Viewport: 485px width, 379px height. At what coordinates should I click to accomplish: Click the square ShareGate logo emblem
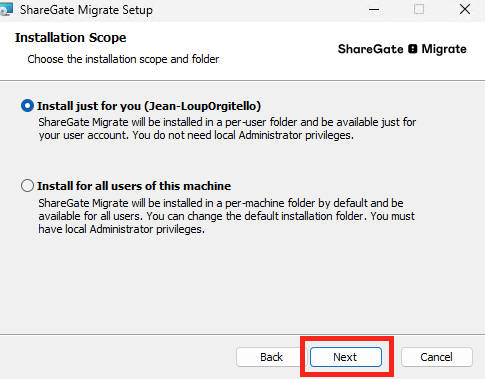coord(413,49)
